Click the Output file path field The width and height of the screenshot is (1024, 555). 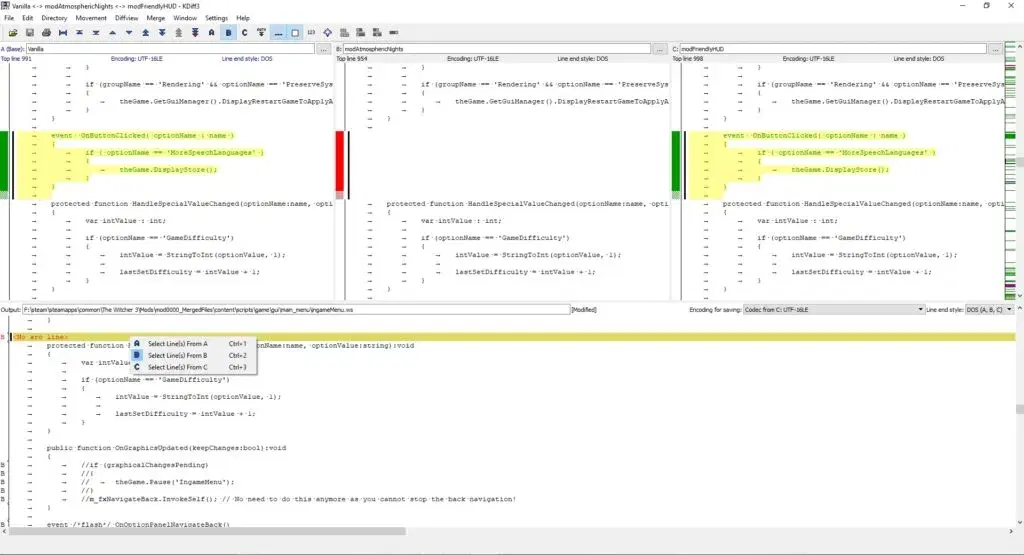(x=296, y=309)
